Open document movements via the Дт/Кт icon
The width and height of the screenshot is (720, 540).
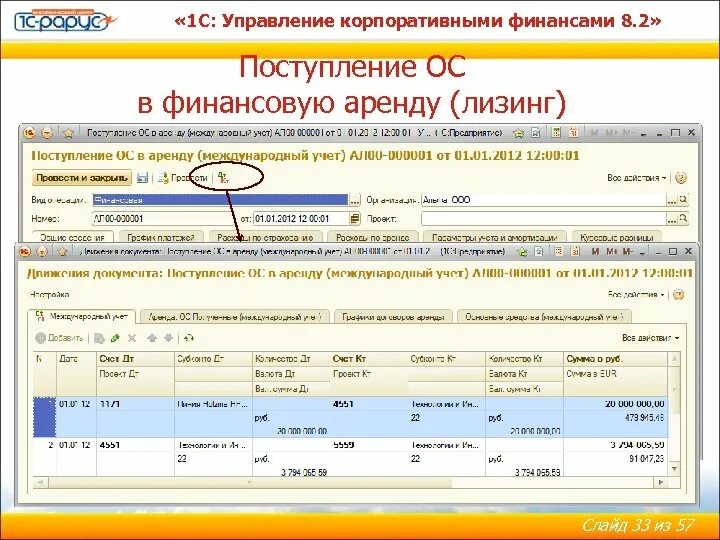coord(223,178)
